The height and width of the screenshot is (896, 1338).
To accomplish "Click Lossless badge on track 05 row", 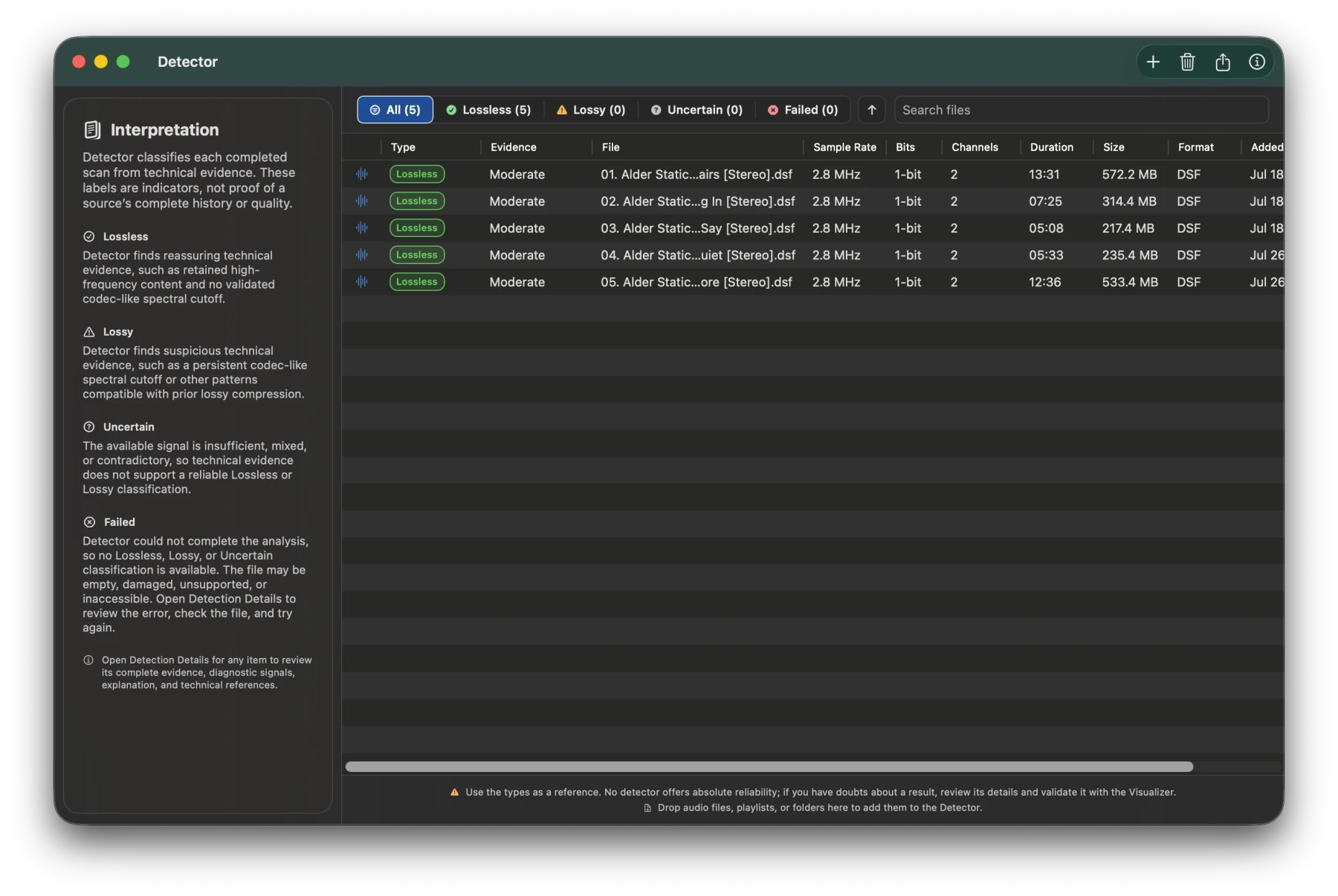I will pyautogui.click(x=417, y=282).
